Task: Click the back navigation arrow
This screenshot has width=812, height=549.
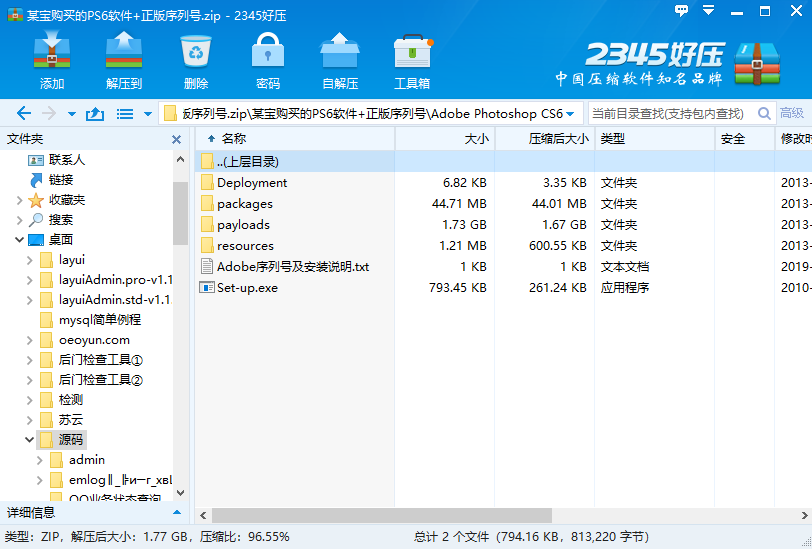Action: coord(24,114)
